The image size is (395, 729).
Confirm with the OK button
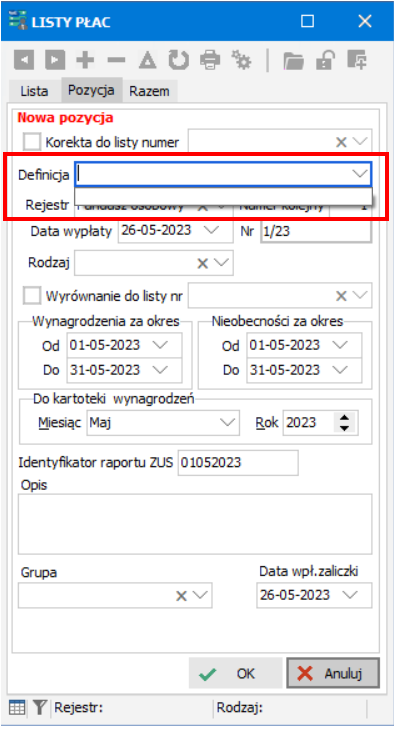click(235, 673)
